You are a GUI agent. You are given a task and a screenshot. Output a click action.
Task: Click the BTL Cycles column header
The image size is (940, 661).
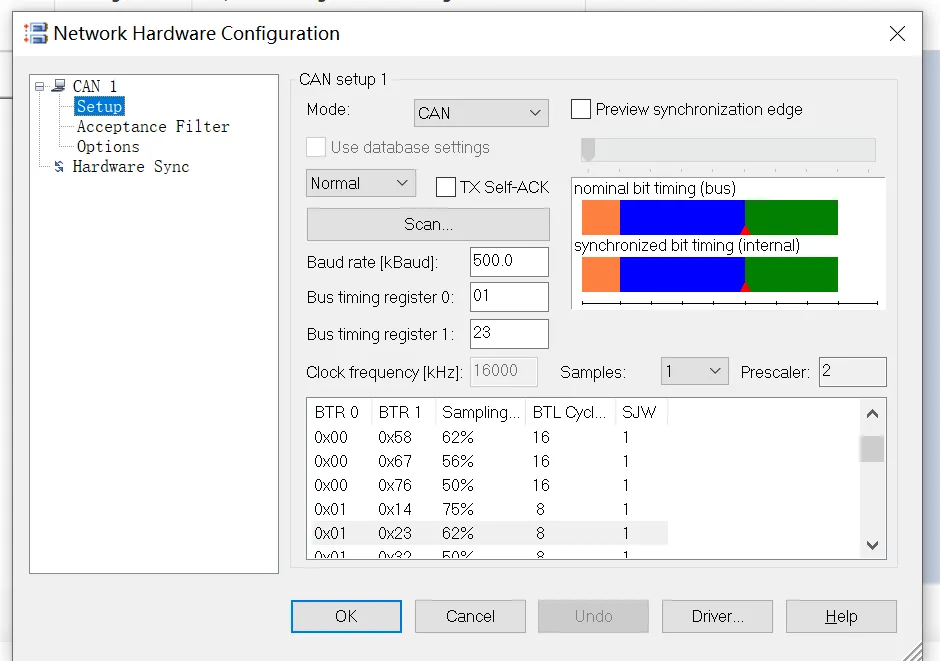click(570, 412)
